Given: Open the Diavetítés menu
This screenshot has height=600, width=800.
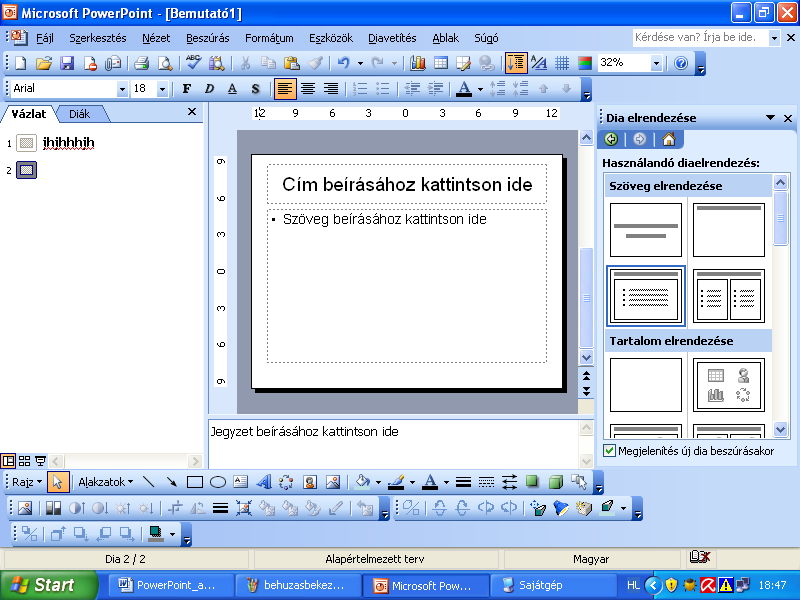Looking at the screenshot, I should [392, 38].
